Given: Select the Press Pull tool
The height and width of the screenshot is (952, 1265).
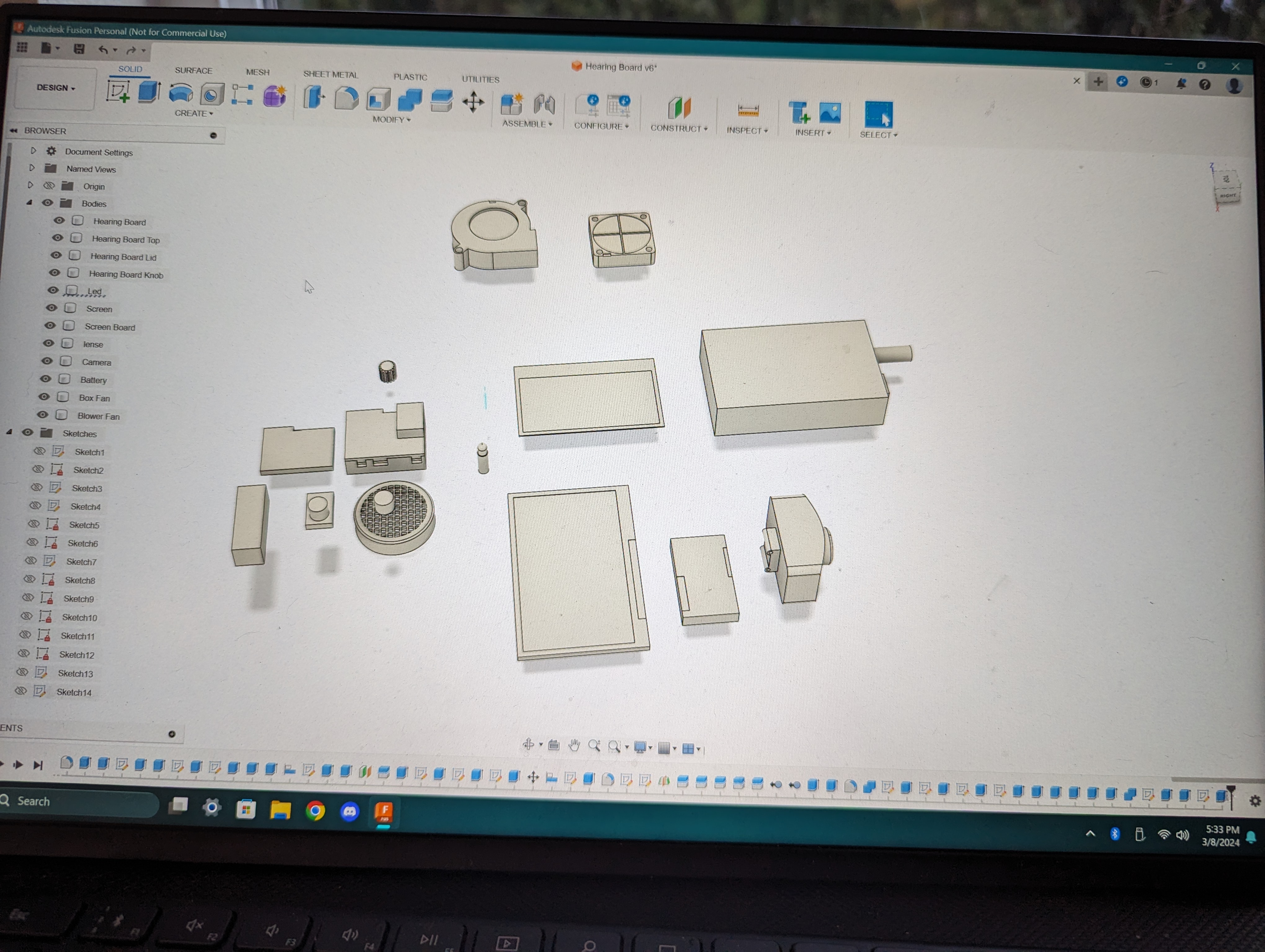Looking at the screenshot, I should pyautogui.click(x=314, y=97).
